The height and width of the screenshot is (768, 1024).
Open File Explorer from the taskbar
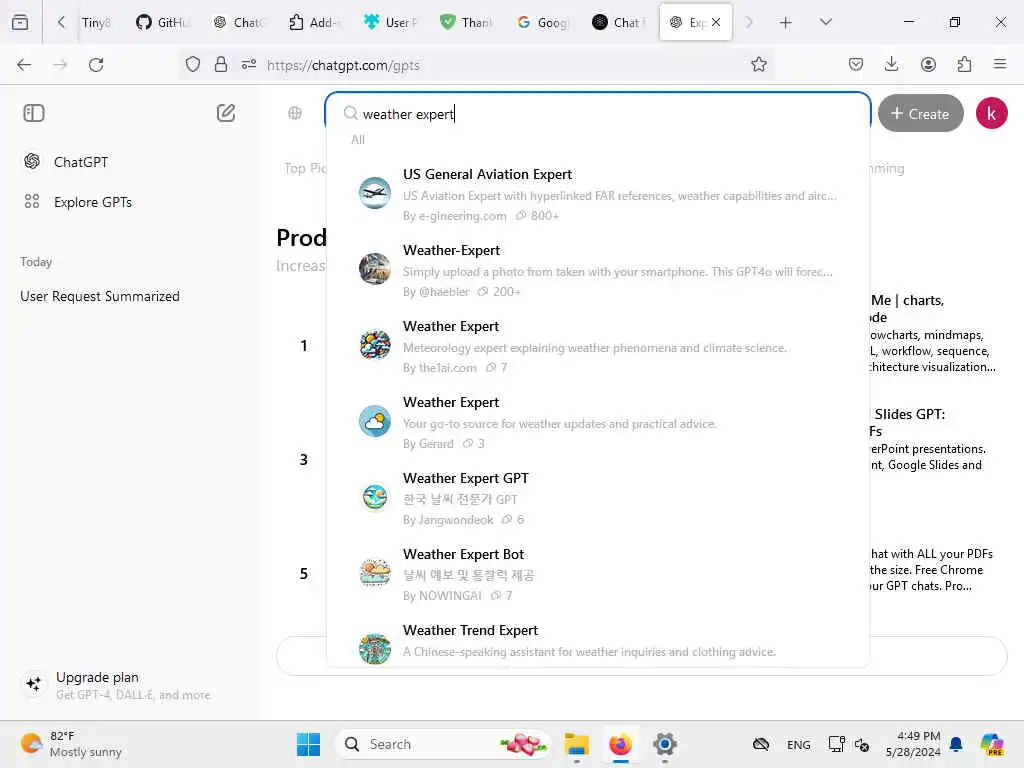tap(577, 744)
